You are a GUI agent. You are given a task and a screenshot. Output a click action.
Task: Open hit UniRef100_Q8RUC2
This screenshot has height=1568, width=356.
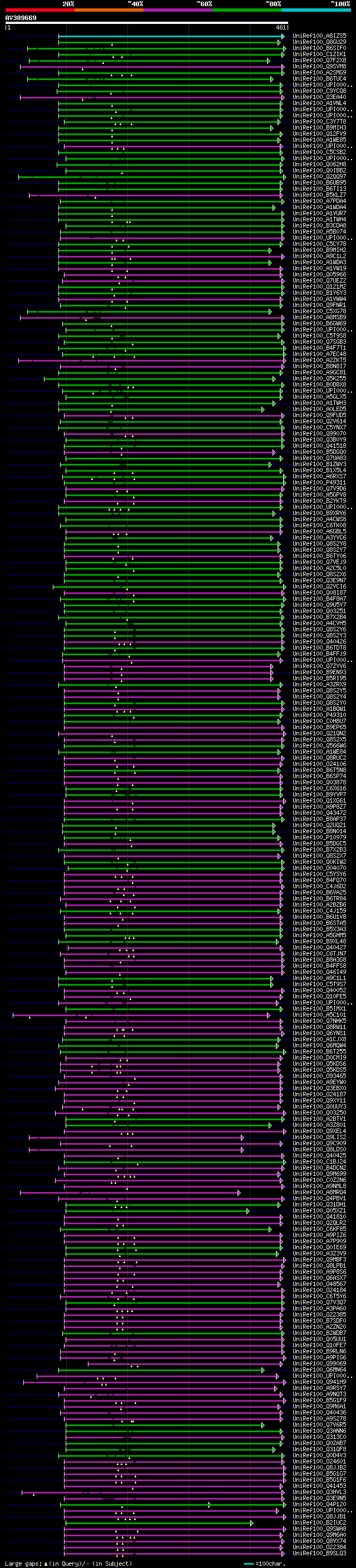pos(319,758)
